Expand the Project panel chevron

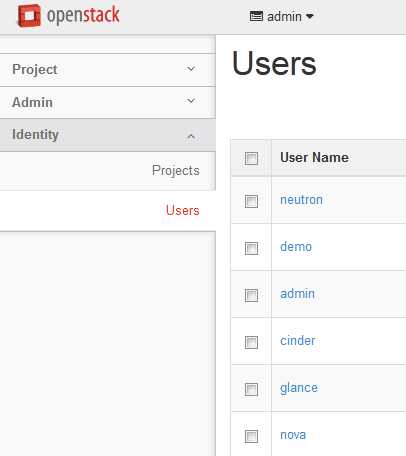[x=191, y=69]
